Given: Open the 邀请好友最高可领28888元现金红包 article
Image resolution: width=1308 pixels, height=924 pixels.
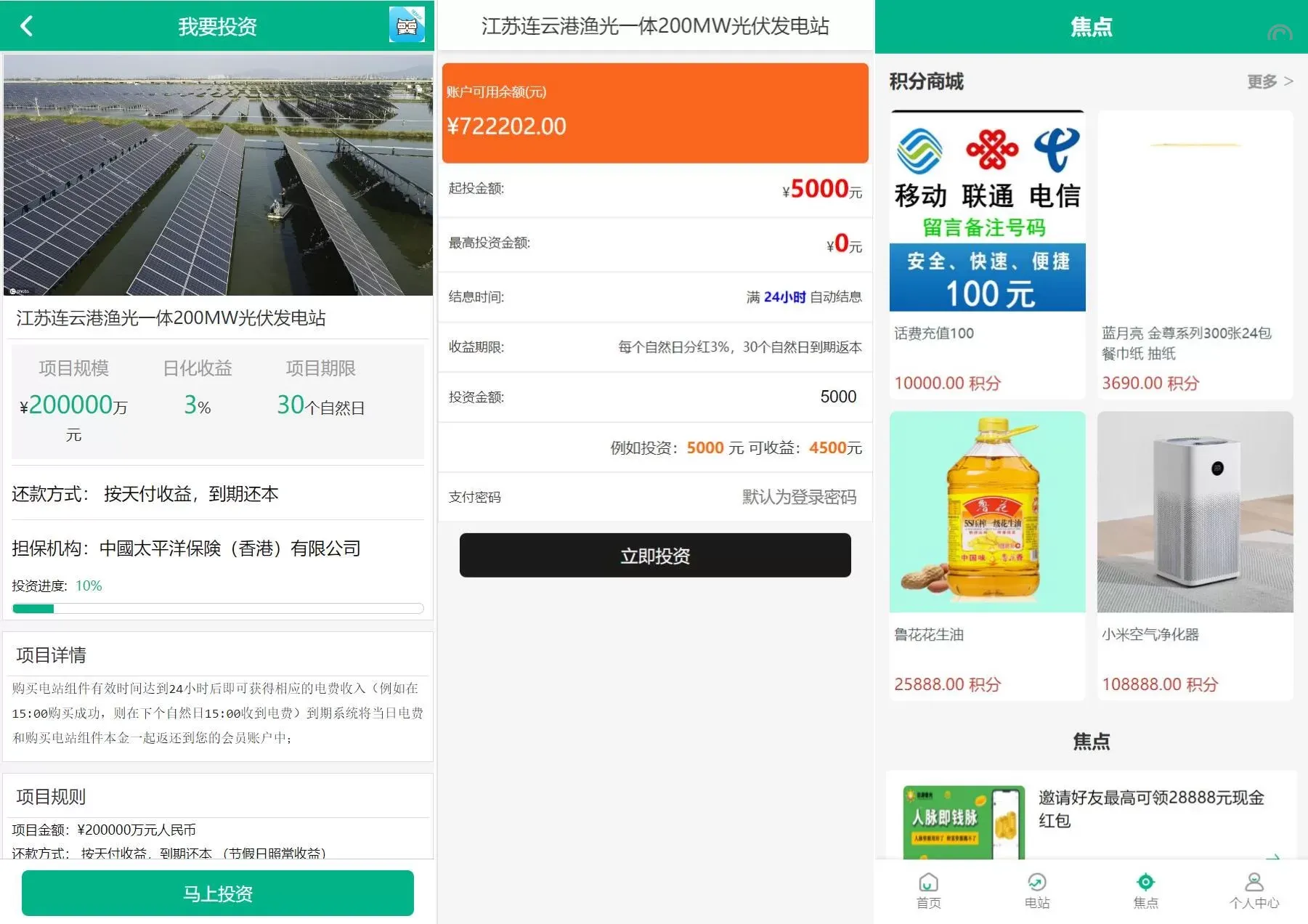Looking at the screenshot, I should tap(1151, 808).
